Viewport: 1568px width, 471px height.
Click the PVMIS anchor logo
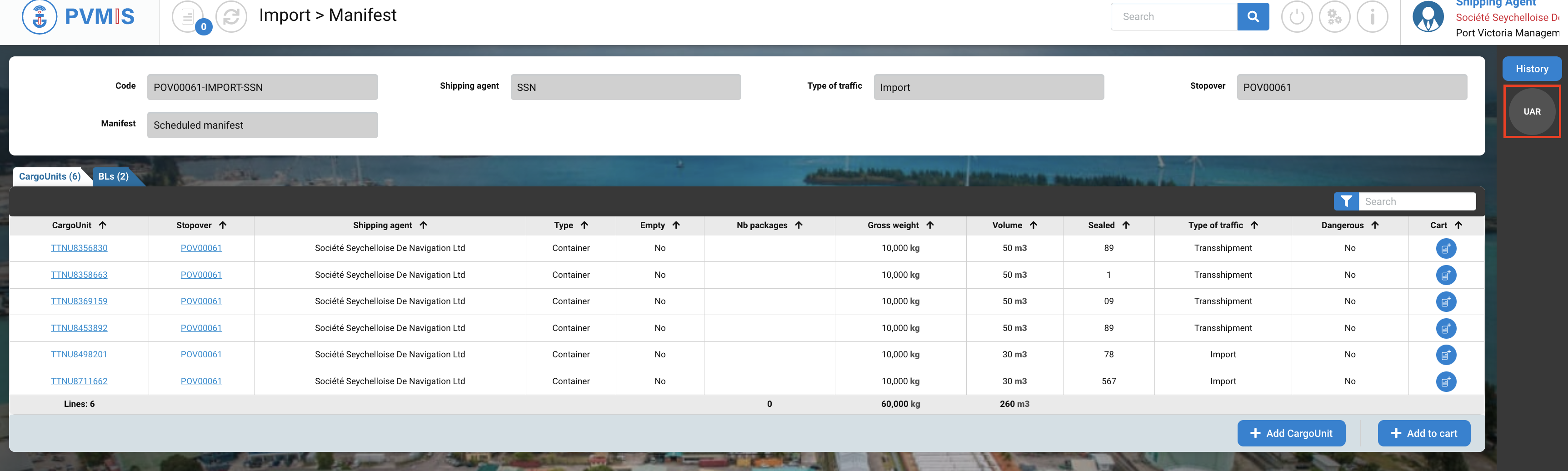(40, 16)
